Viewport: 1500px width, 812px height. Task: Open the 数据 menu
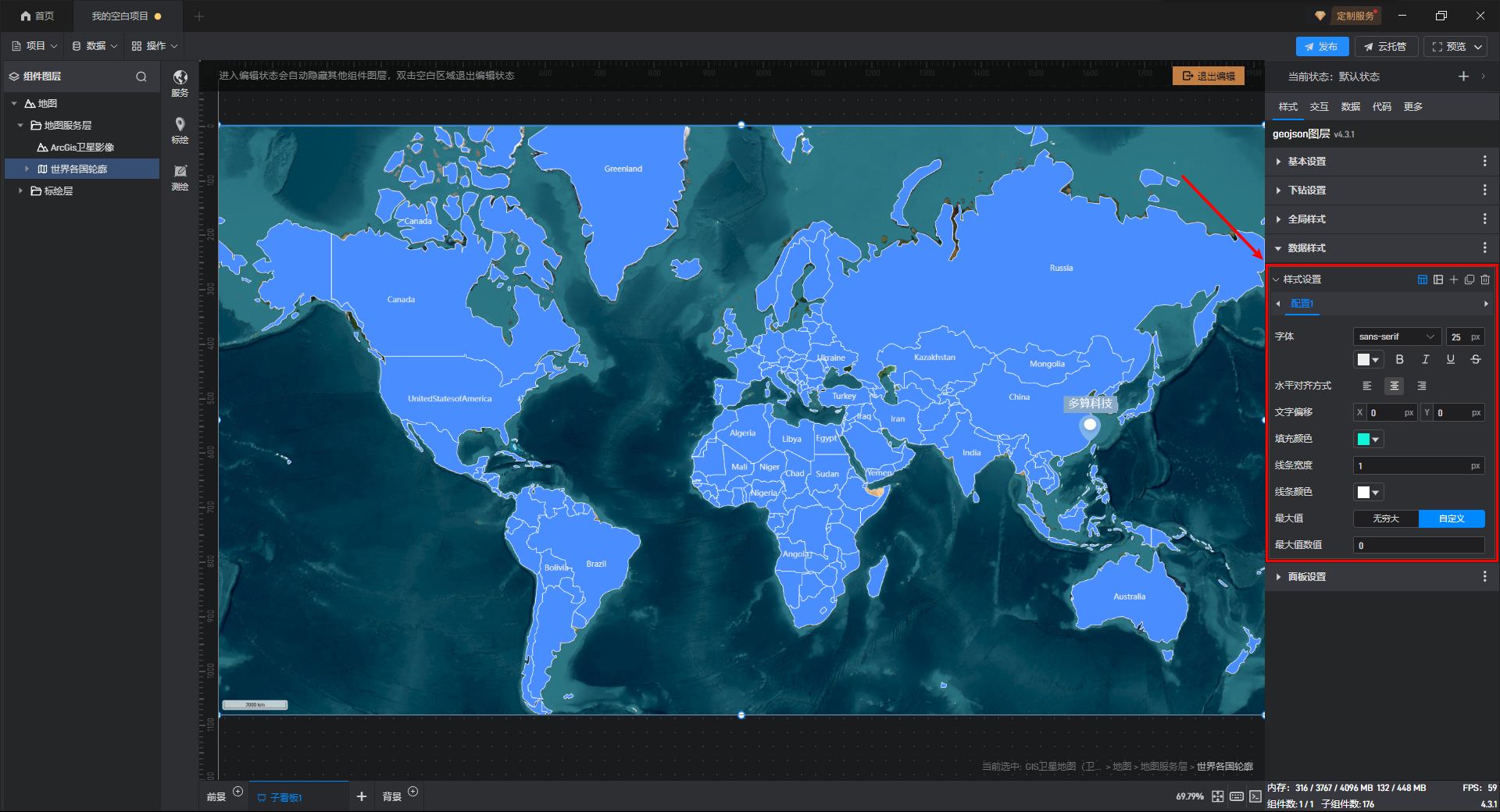(95, 46)
